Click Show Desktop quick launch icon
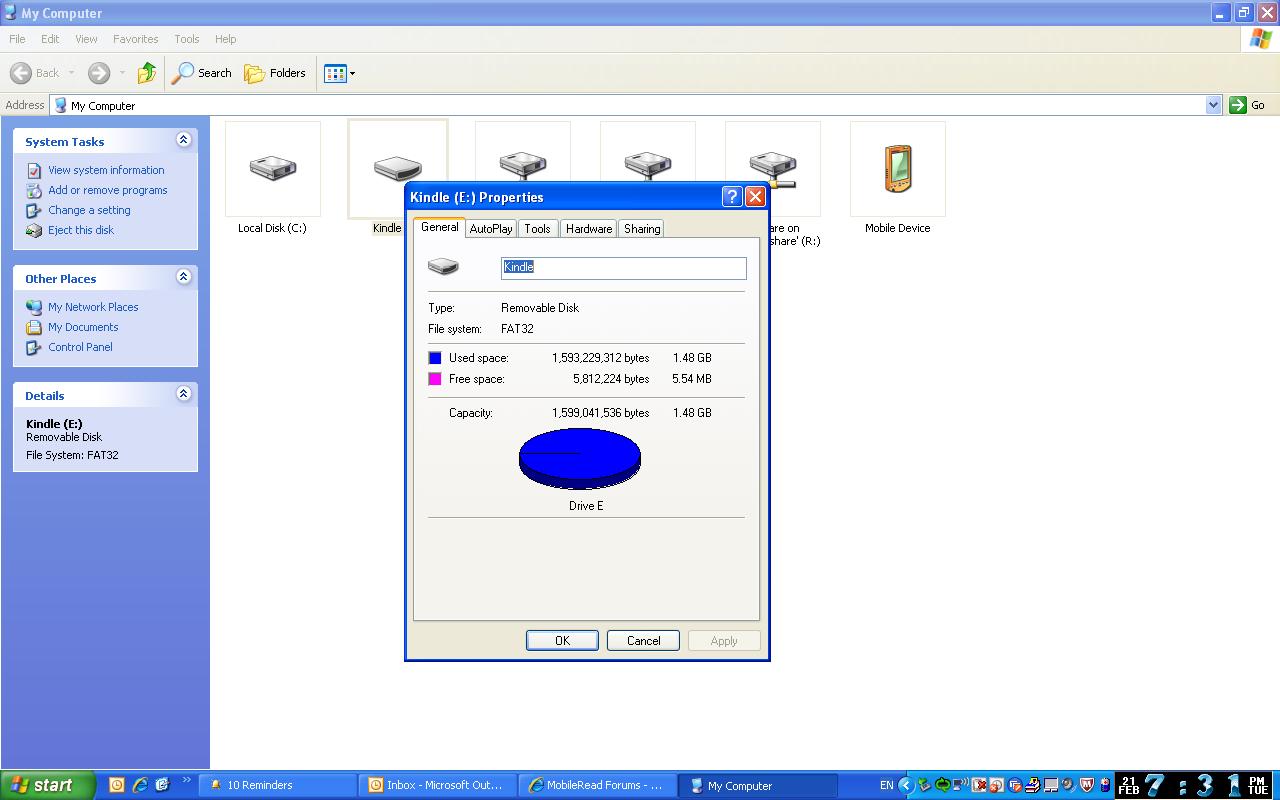1280x800 pixels. click(163, 785)
